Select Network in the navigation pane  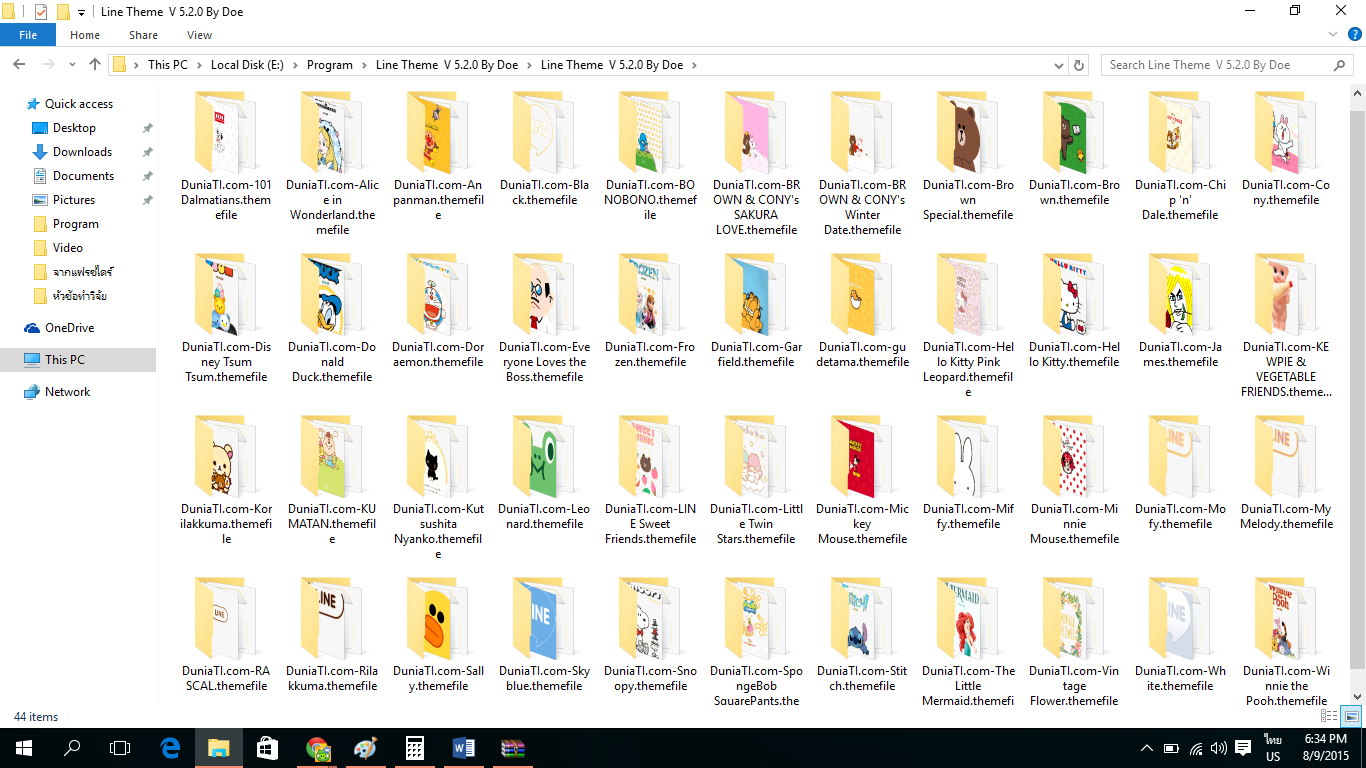(67, 392)
